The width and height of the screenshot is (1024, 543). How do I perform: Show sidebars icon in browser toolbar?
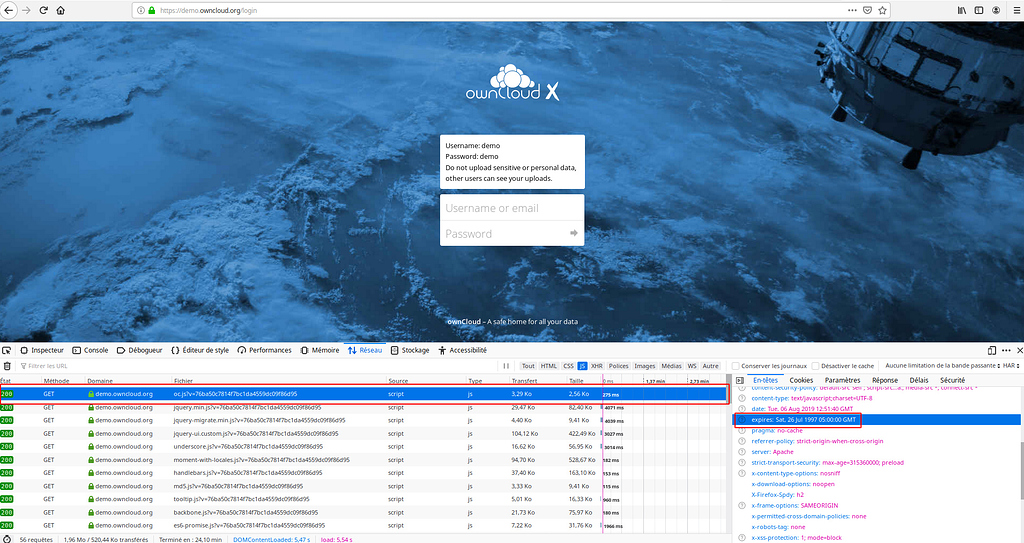[x=979, y=10]
